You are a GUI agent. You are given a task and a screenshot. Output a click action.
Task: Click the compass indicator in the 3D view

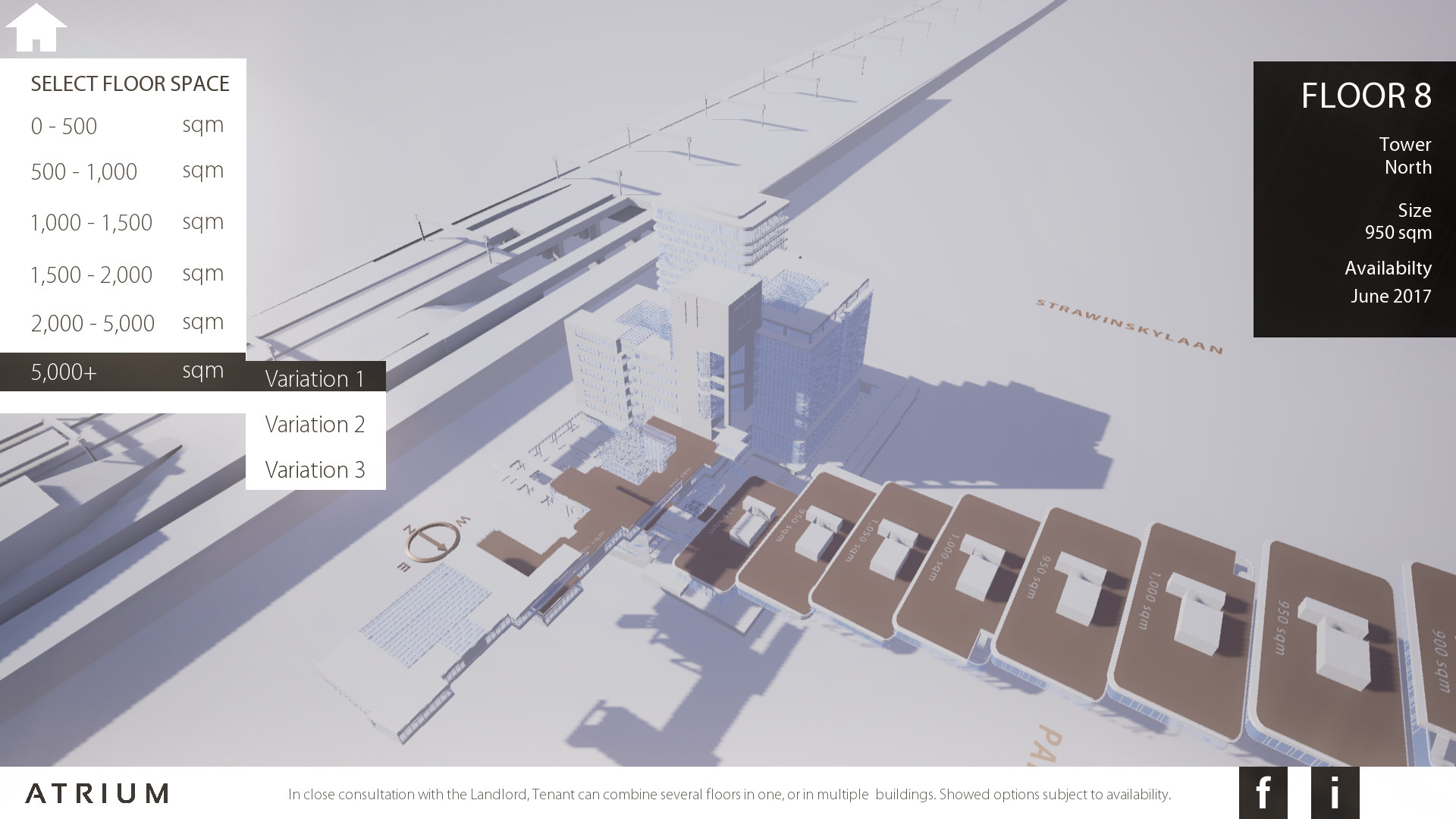(432, 541)
